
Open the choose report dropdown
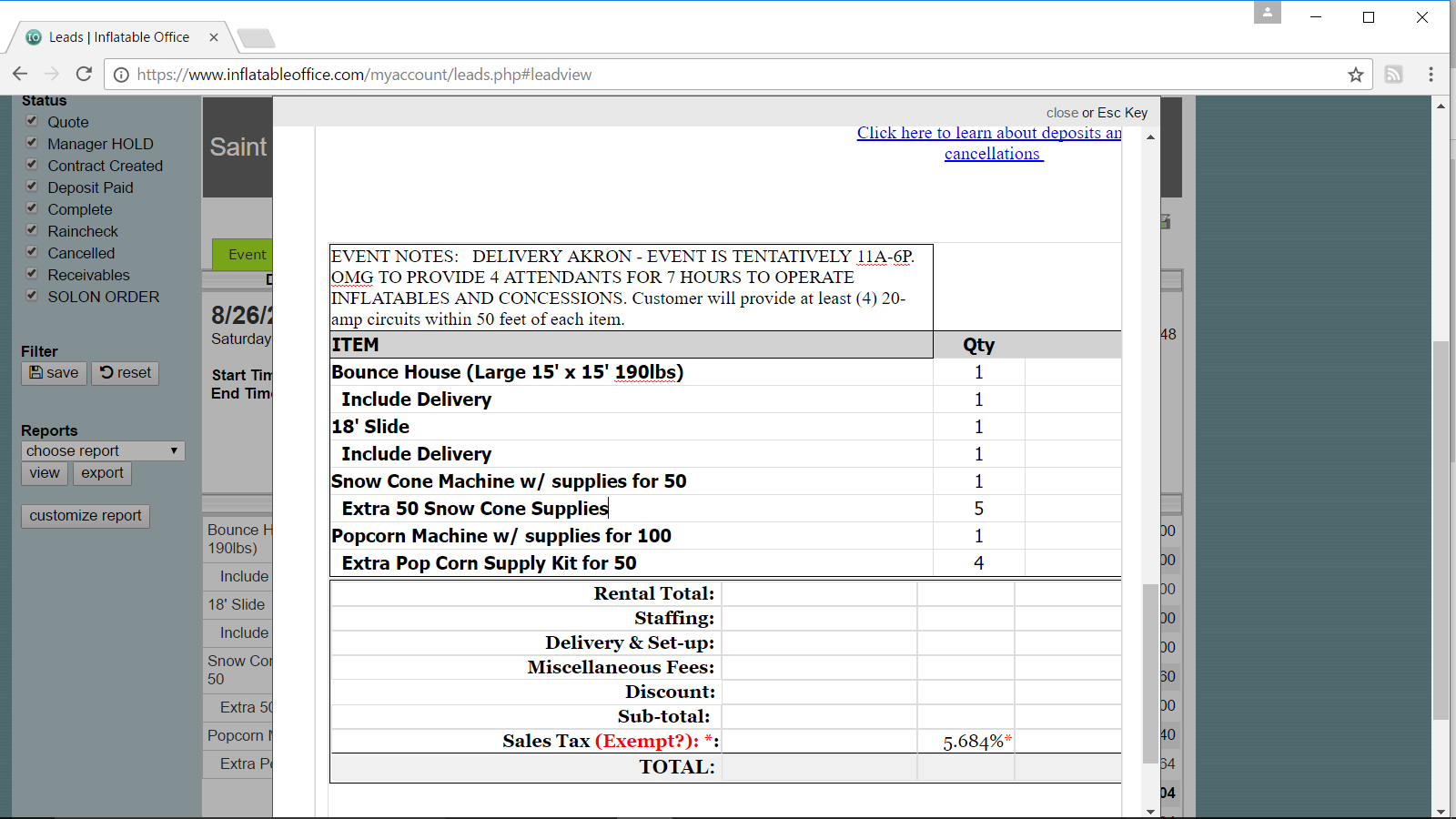(103, 451)
